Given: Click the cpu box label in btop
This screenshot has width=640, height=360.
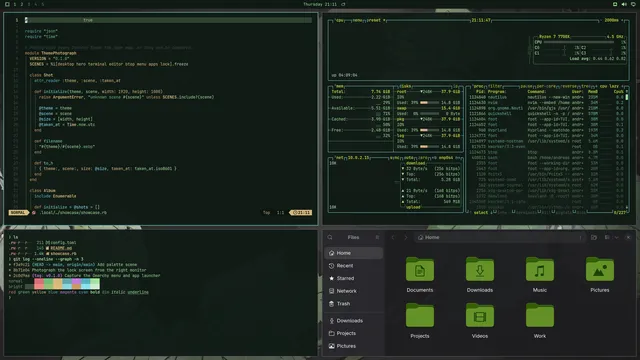Looking at the screenshot, I should click(x=339, y=20).
